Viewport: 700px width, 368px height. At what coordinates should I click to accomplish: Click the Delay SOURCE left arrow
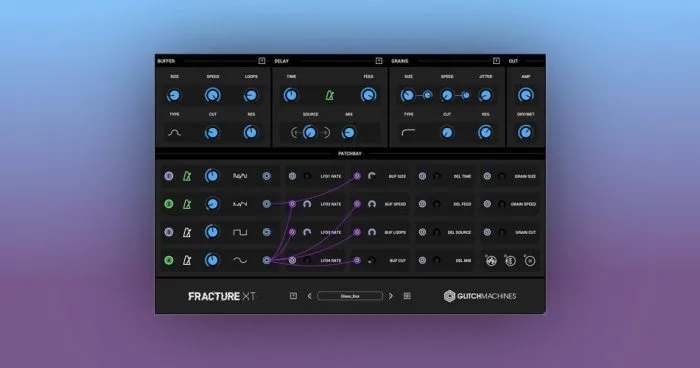click(x=294, y=133)
